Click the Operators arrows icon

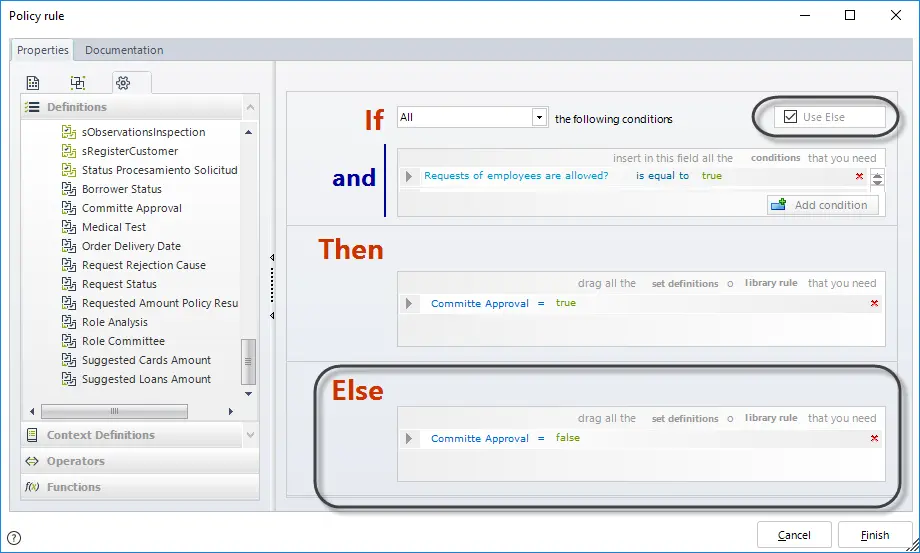pos(32,461)
